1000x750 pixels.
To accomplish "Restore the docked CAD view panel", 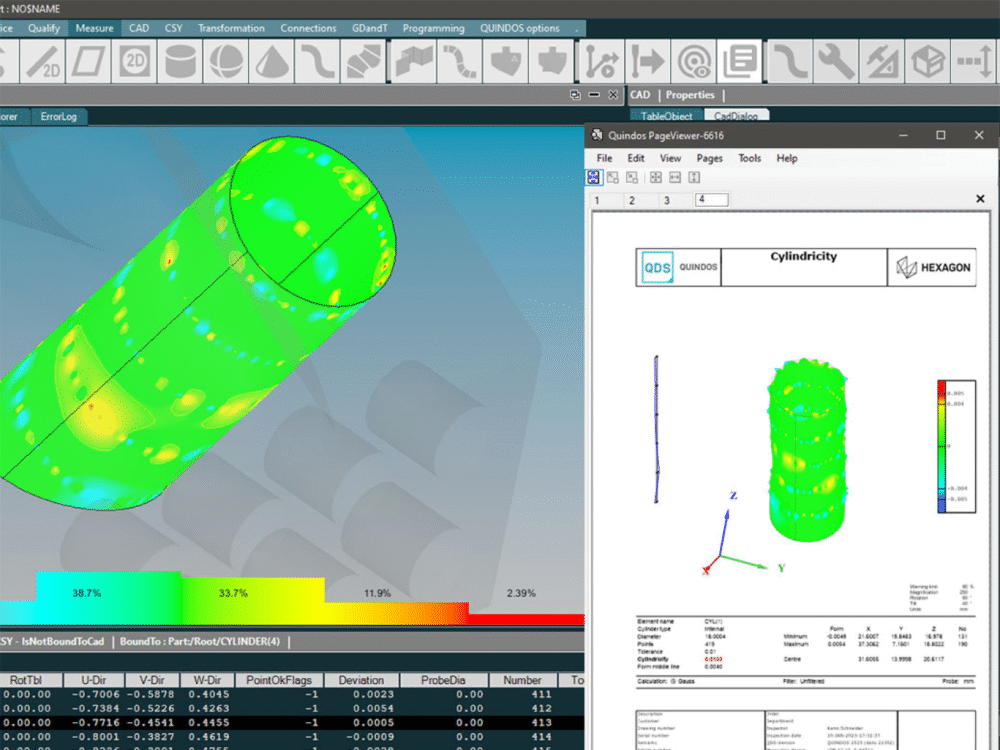I will pos(575,95).
